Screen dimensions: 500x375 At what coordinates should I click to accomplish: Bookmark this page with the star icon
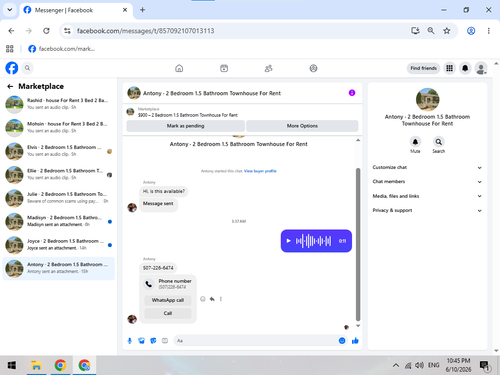tap(447, 31)
